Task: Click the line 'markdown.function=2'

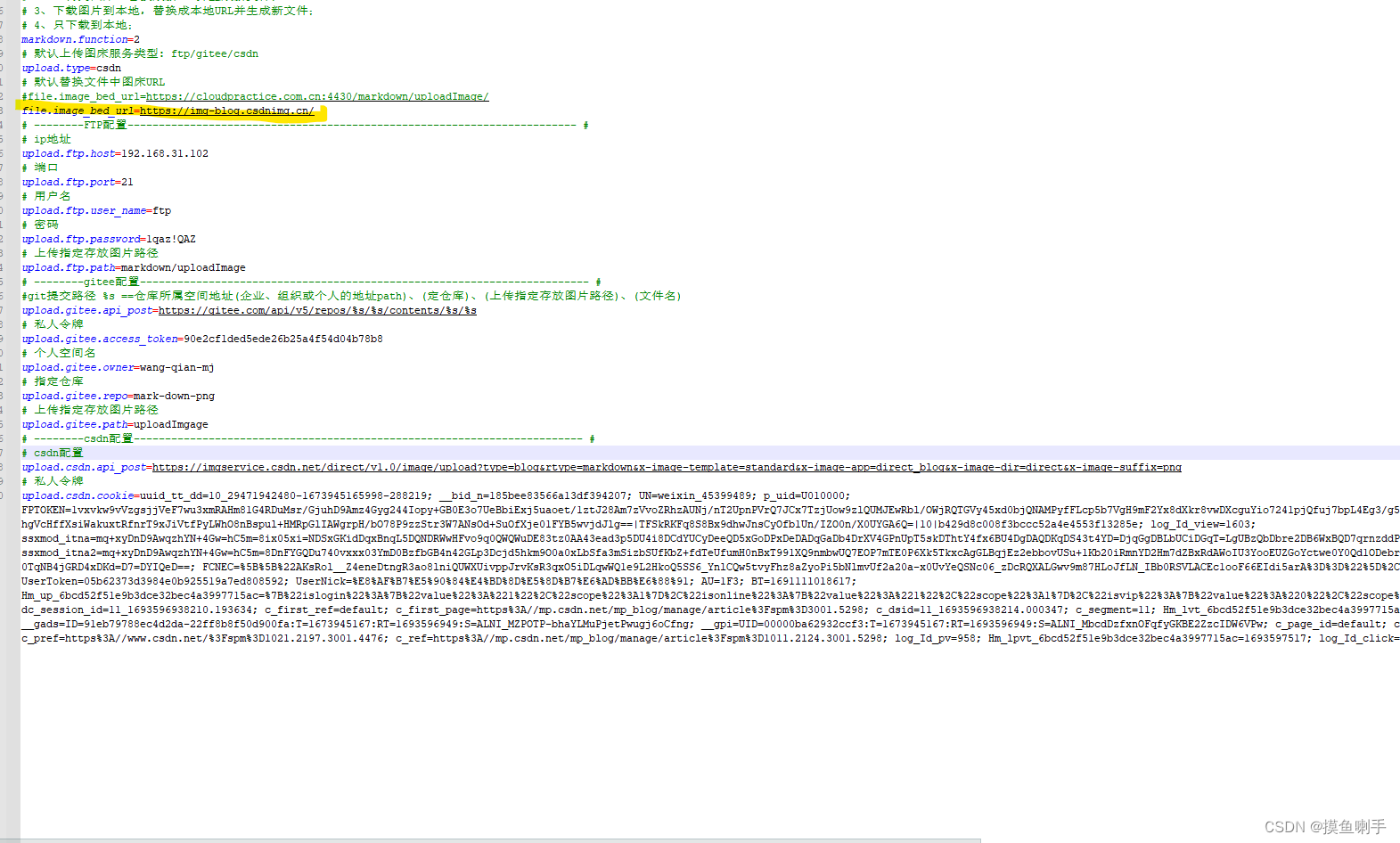Action: [x=81, y=39]
